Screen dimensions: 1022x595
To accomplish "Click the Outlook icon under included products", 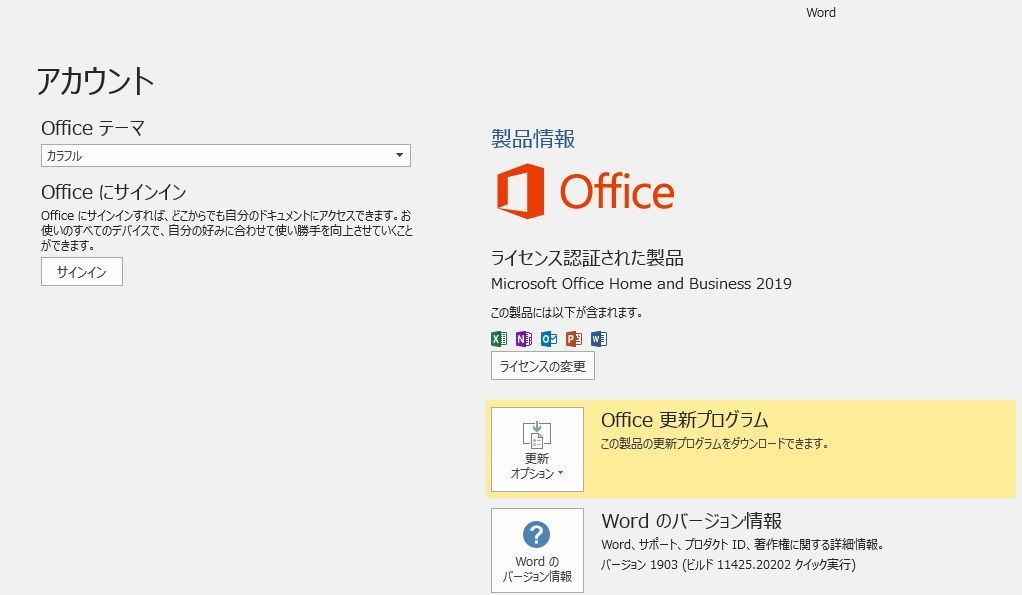I will coord(549,339).
